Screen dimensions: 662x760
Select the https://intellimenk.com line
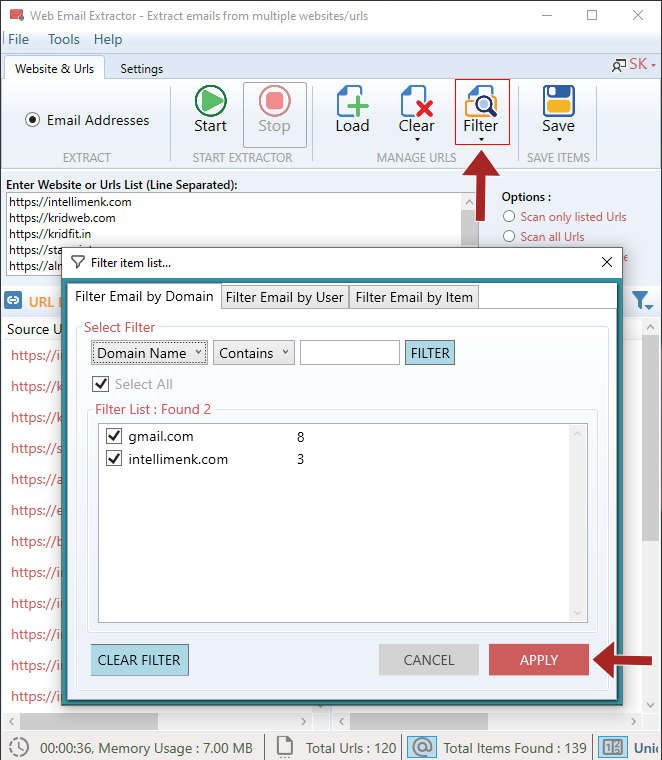tap(70, 202)
